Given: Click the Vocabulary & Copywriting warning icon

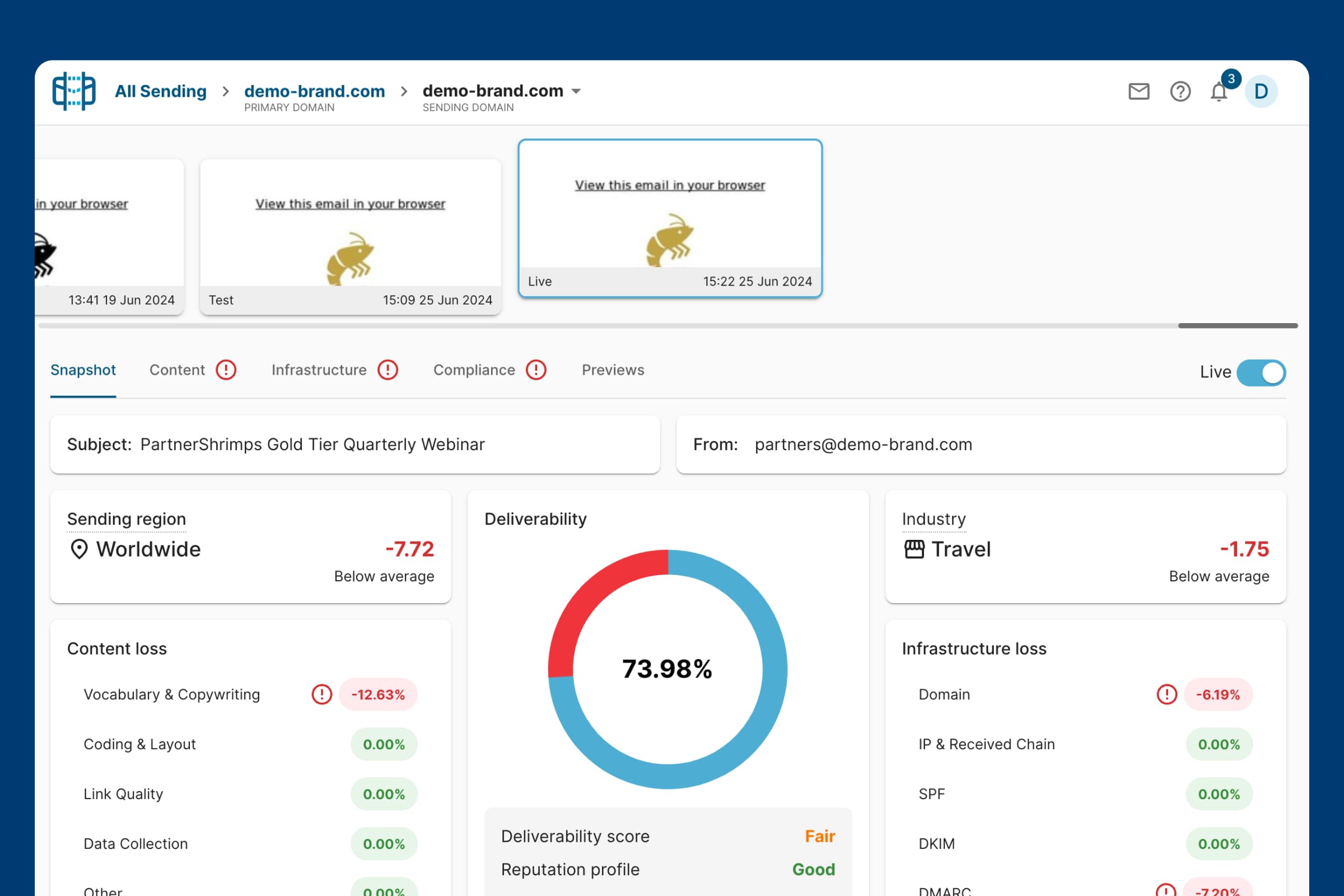Looking at the screenshot, I should (321, 694).
